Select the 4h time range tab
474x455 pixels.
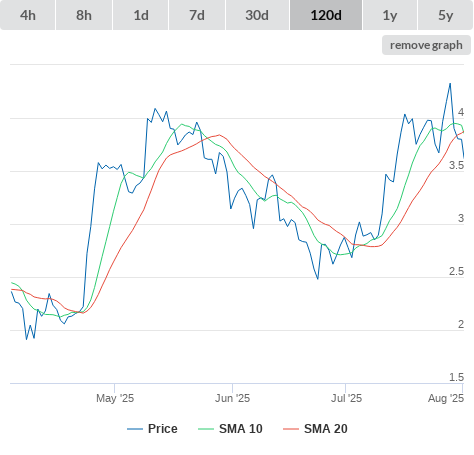28,15
